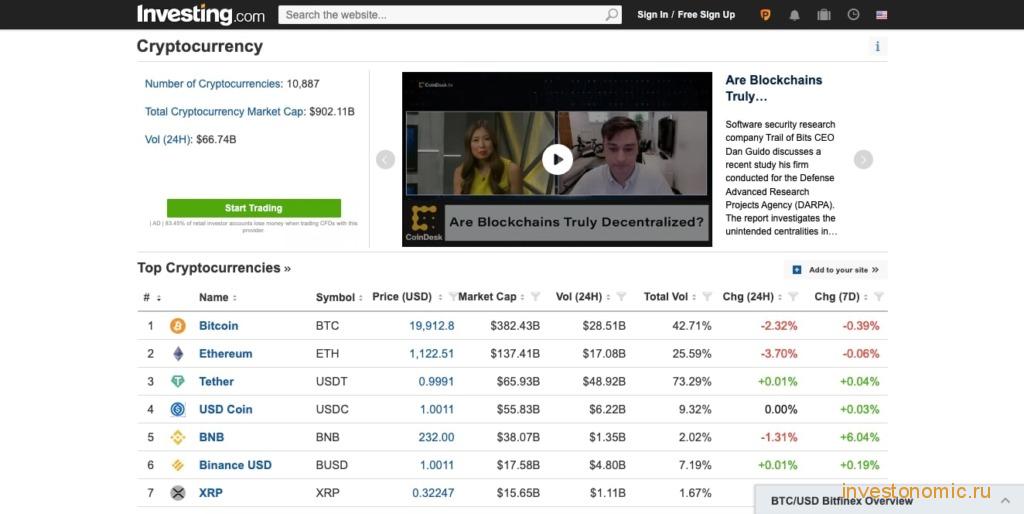1024x514 pixels.
Task: Open the USD Coin link
Action: tap(225, 410)
